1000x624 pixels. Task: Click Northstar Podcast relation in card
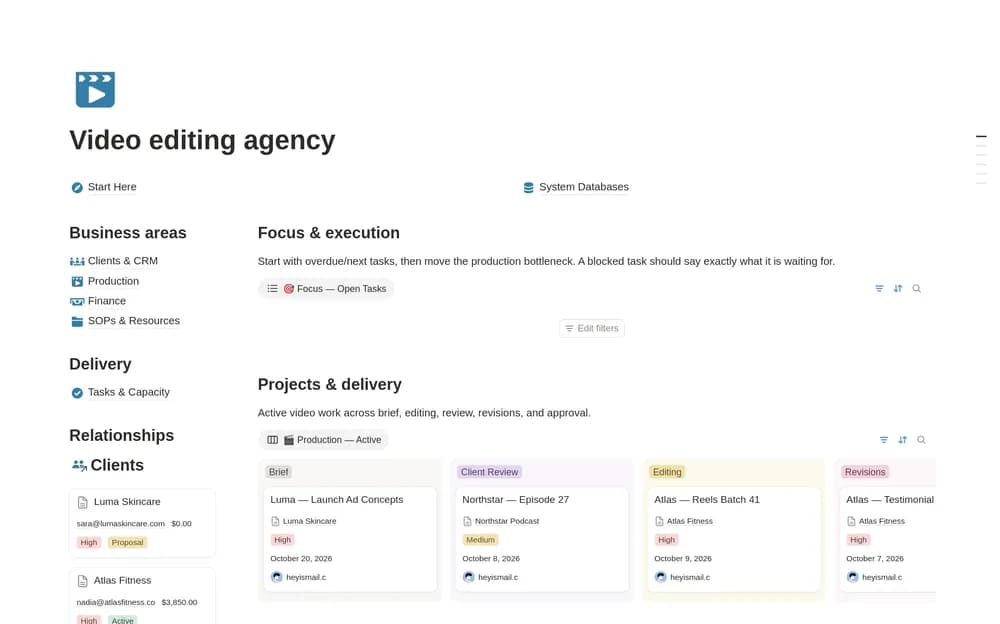[501, 521]
